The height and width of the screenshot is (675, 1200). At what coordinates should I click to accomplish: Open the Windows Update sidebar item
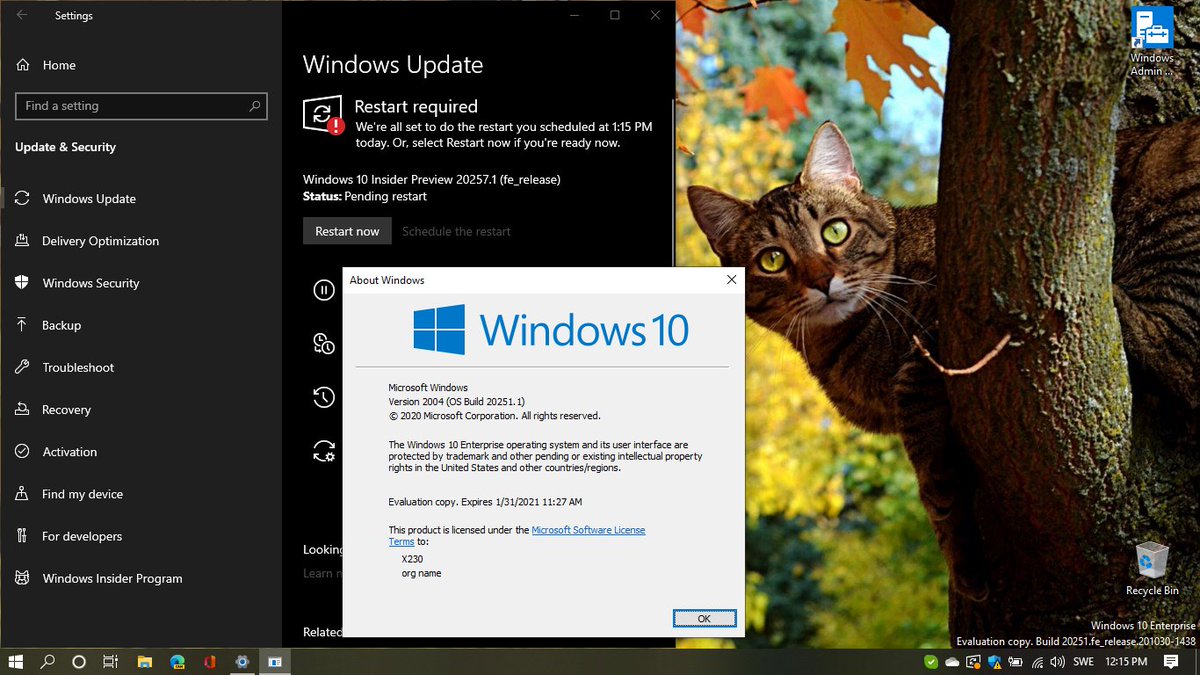pos(141,199)
